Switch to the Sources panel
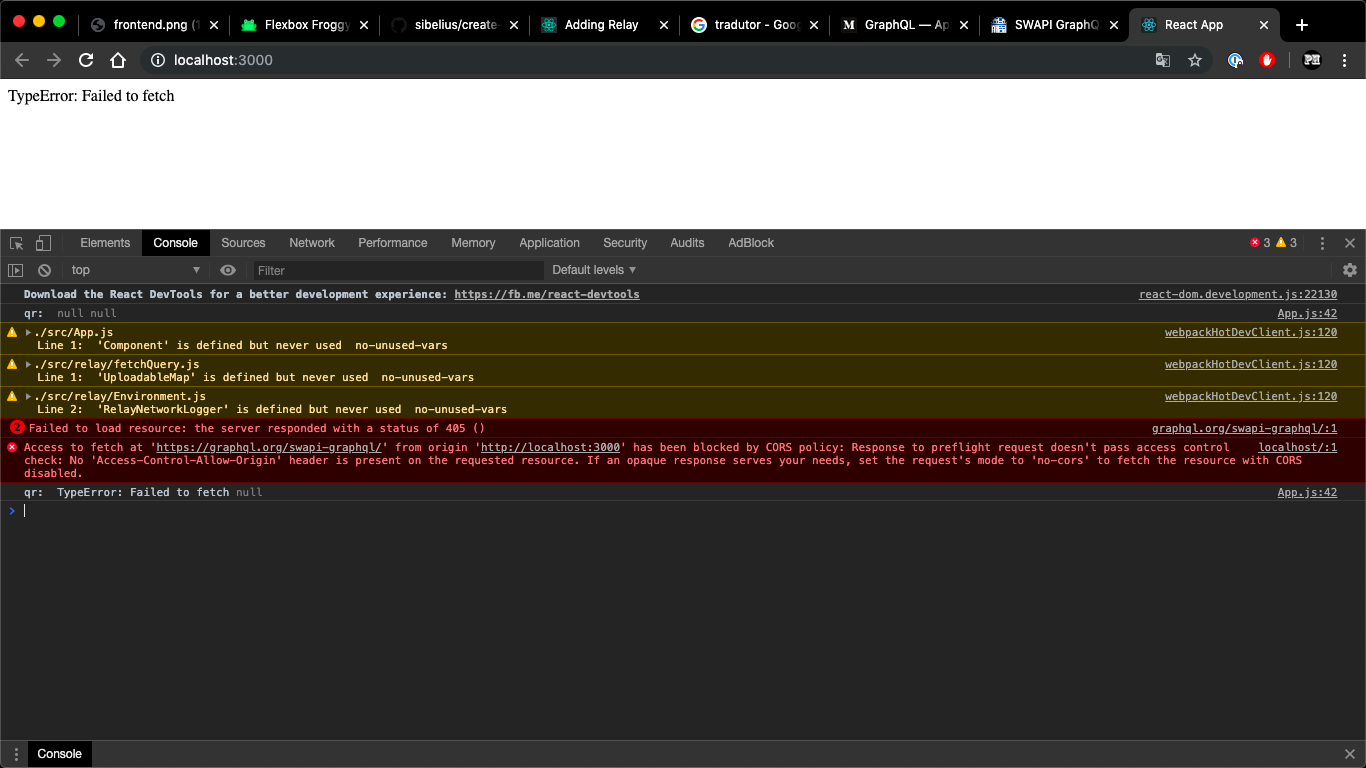 243,243
